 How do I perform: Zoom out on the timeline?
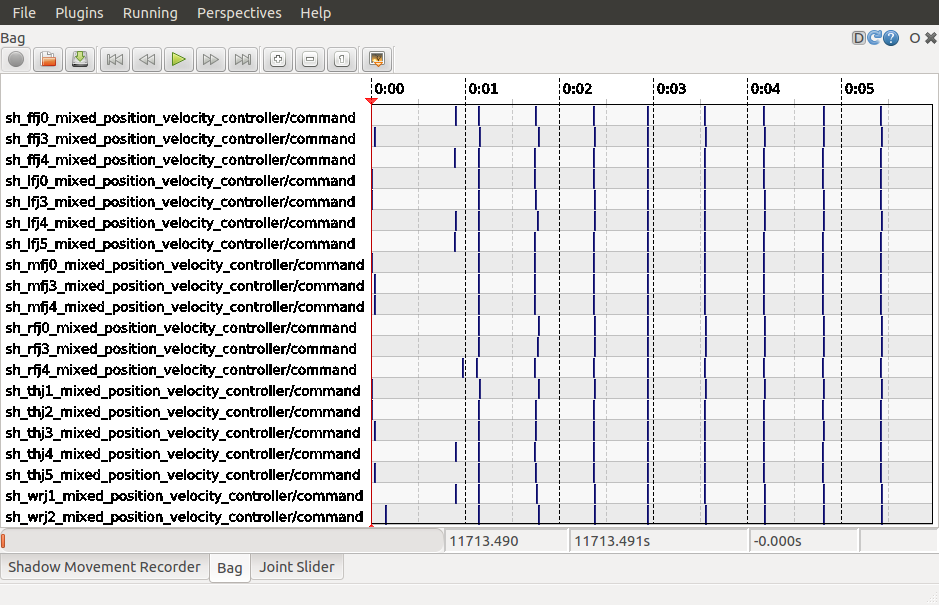pos(310,59)
